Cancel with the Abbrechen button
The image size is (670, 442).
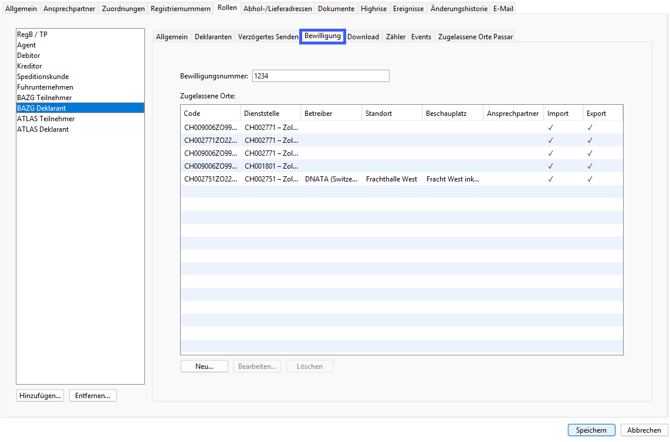(x=642, y=430)
